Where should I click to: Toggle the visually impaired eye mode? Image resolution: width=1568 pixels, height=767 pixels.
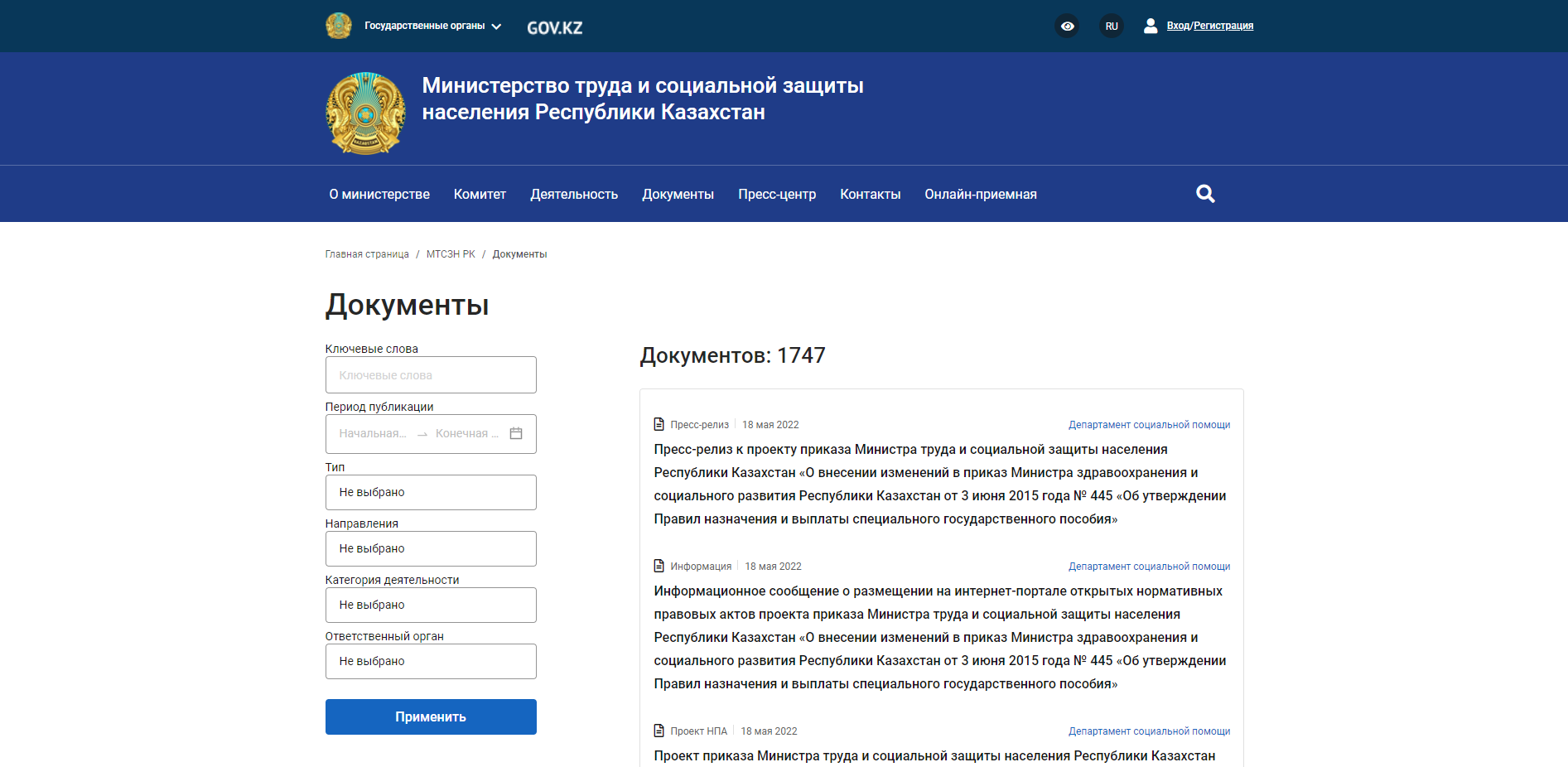click(1067, 26)
